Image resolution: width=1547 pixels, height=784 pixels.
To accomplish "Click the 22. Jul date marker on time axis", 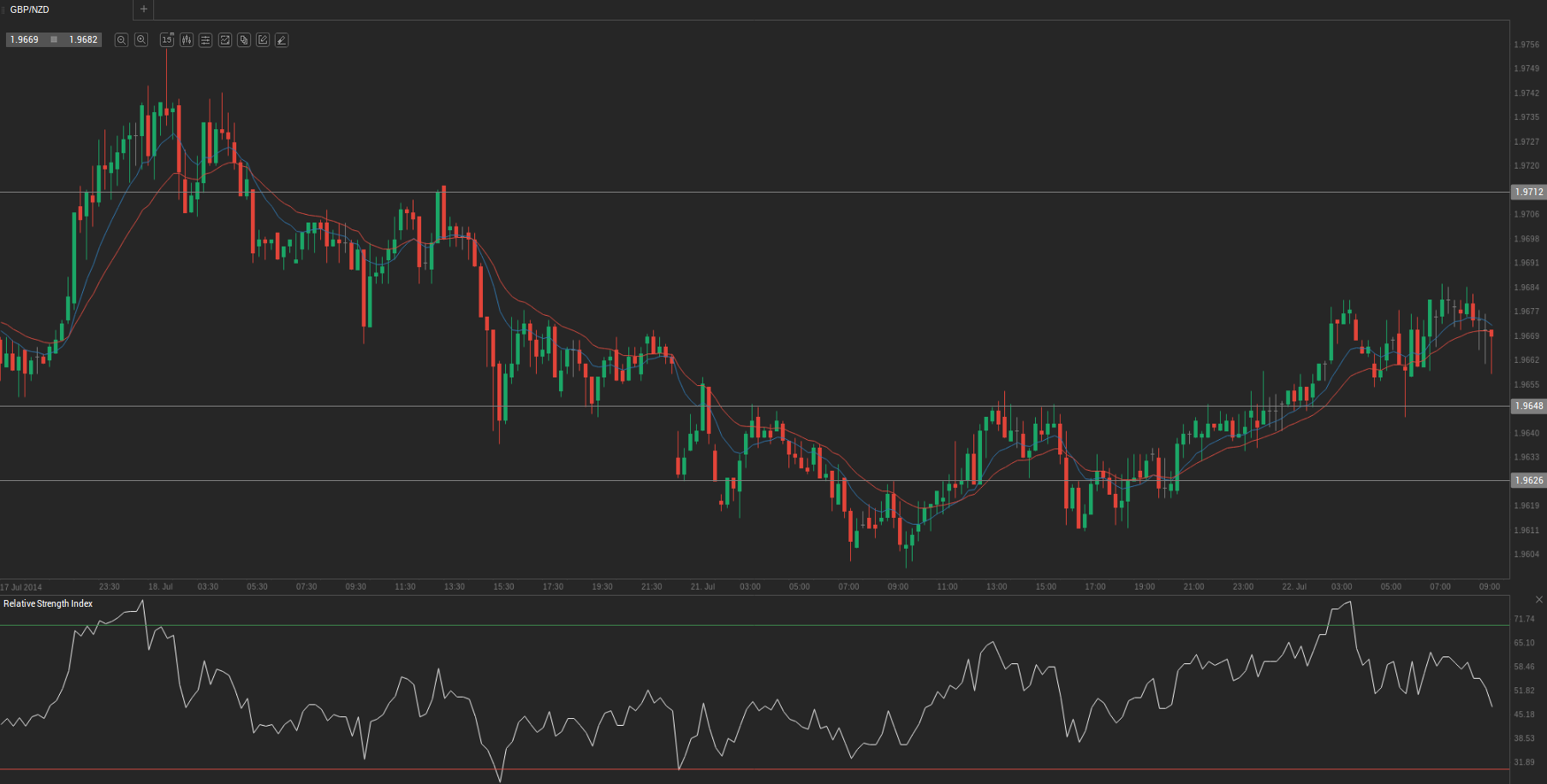I will [x=1294, y=587].
